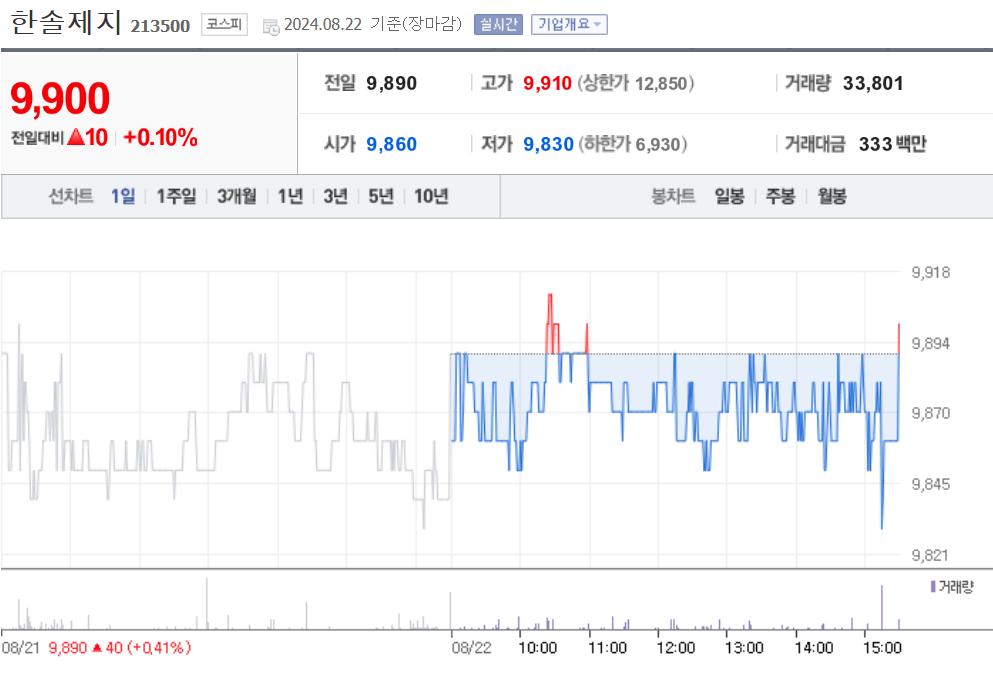Image resolution: width=993 pixels, height=686 pixels.
Task: Click the 08/22 date axis label
Action: (x=471, y=648)
